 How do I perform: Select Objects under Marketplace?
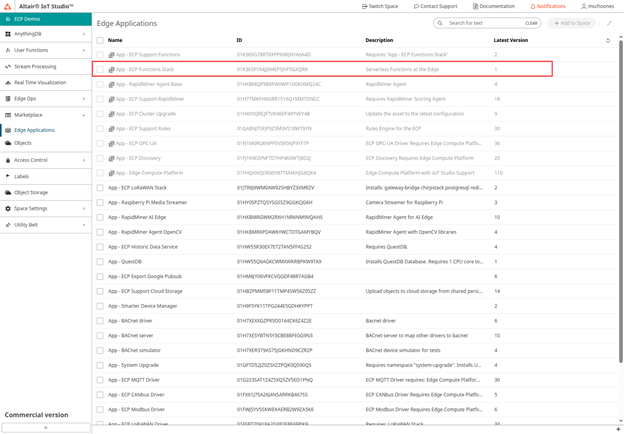point(23,143)
